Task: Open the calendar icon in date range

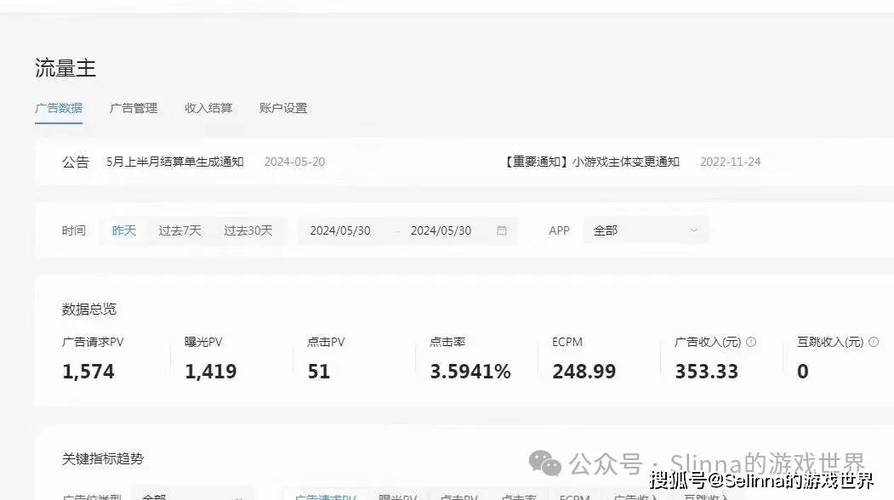Action: pyautogui.click(x=502, y=231)
